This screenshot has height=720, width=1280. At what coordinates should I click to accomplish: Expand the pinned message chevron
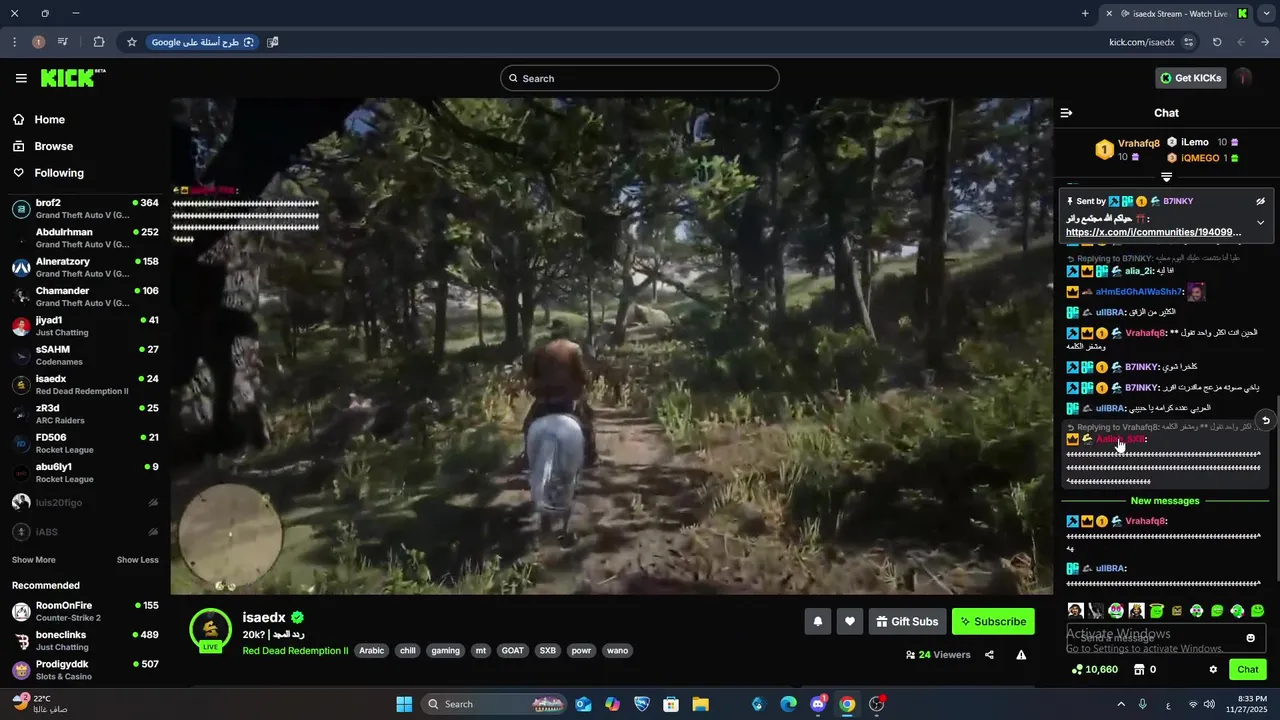(1261, 222)
